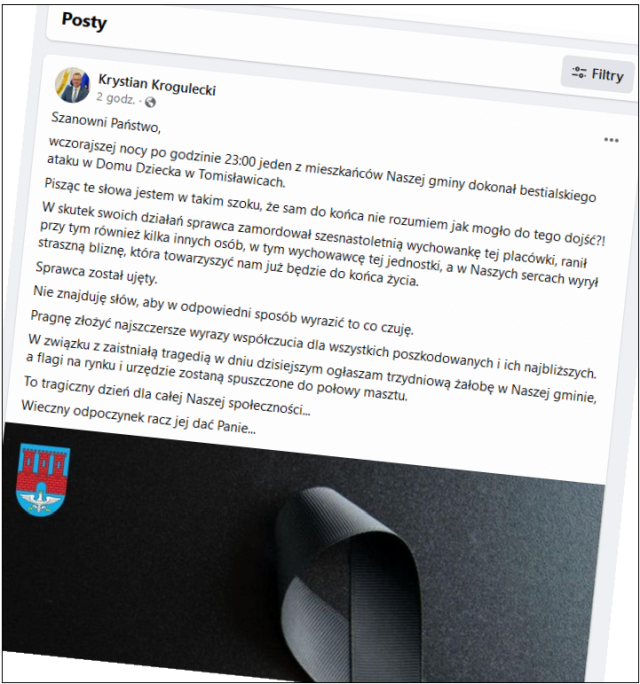The width and height of the screenshot is (640, 684).
Task: Click the "Sprawca został ujęty." sentence
Action: pos(96,273)
